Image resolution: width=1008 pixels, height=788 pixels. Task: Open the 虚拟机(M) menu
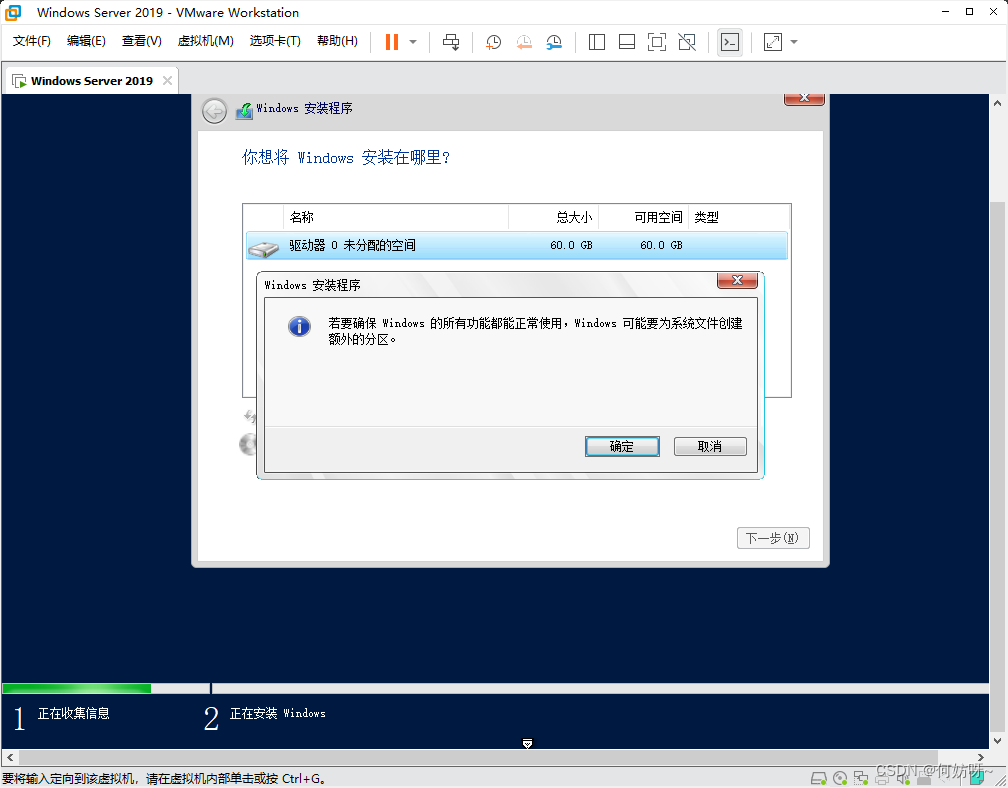pyautogui.click(x=205, y=41)
